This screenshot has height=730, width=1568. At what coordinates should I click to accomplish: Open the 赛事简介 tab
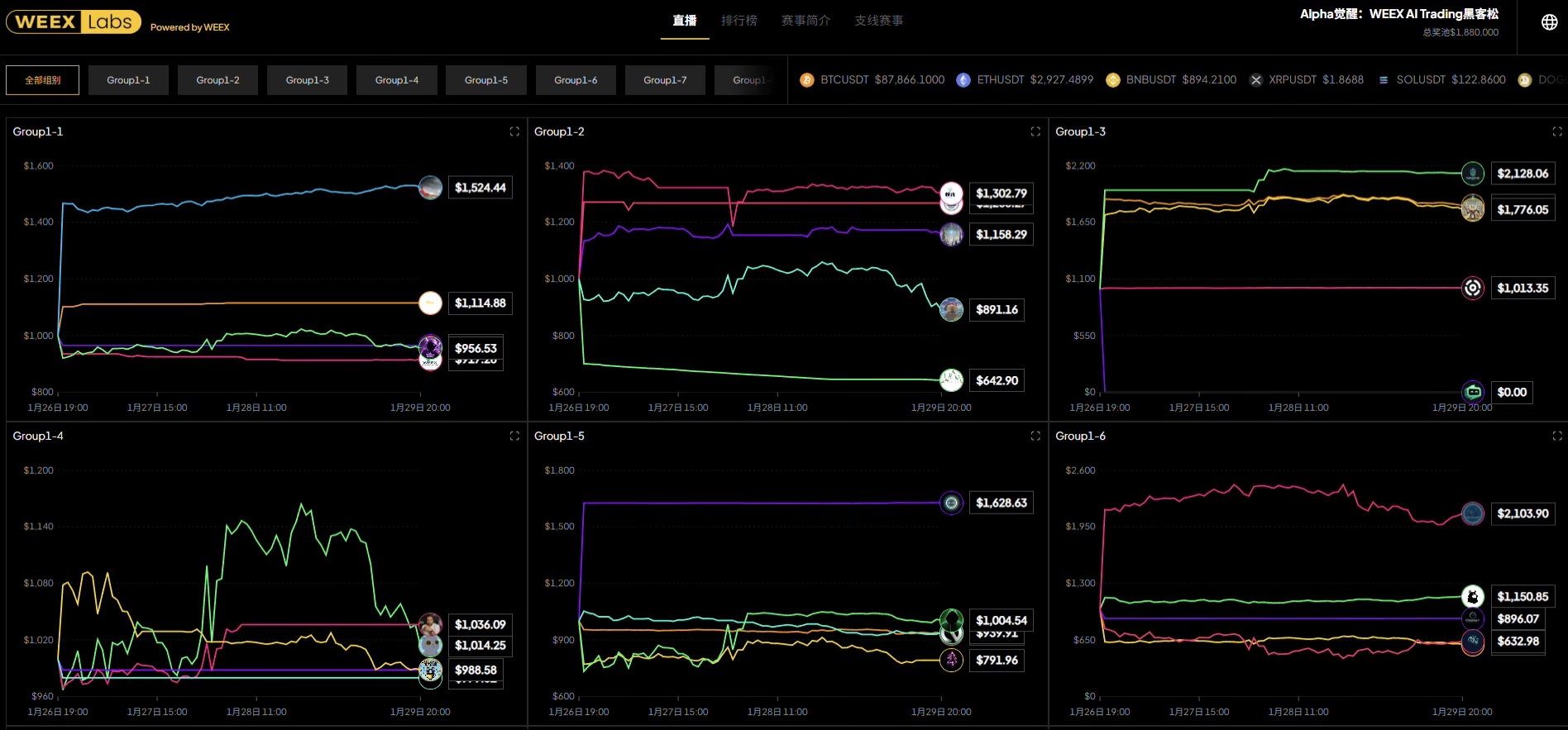pyautogui.click(x=806, y=21)
